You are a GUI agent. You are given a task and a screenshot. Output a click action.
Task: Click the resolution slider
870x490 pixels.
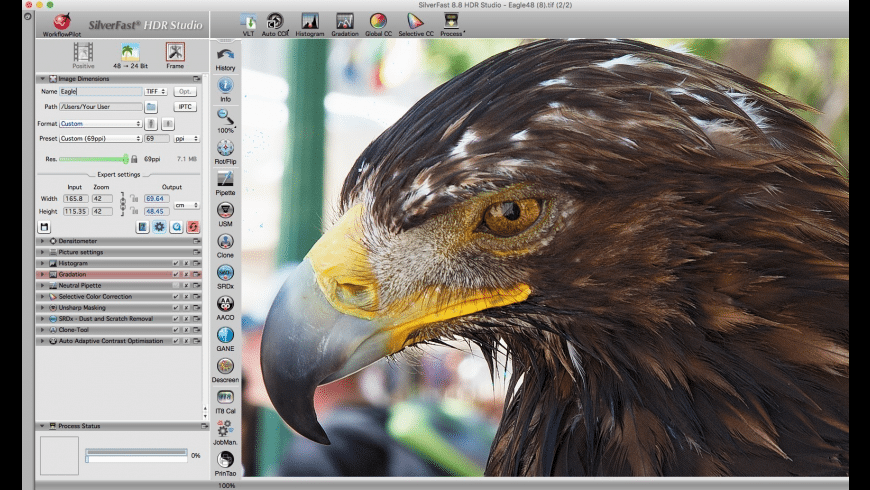(92, 159)
